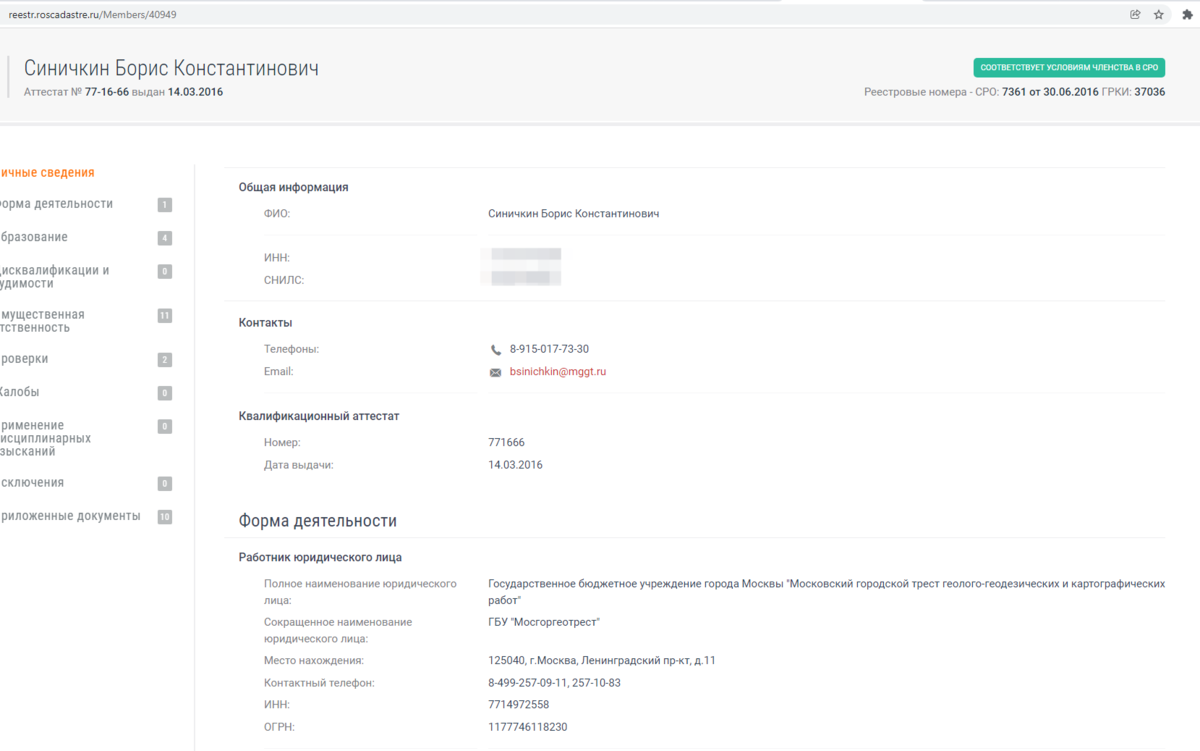Select Форма деятельности in the sidebar
The height and width of the screenshot is (751, 1200).
click(55, 204)
